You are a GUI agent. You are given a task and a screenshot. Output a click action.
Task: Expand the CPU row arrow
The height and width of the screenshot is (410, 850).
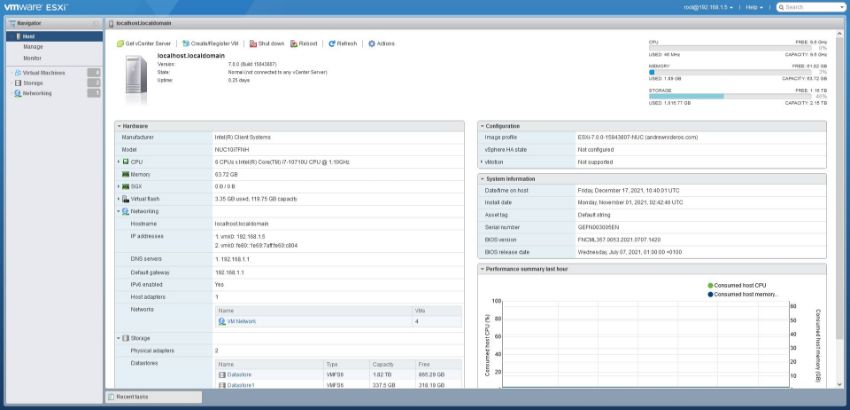point(118,162)
